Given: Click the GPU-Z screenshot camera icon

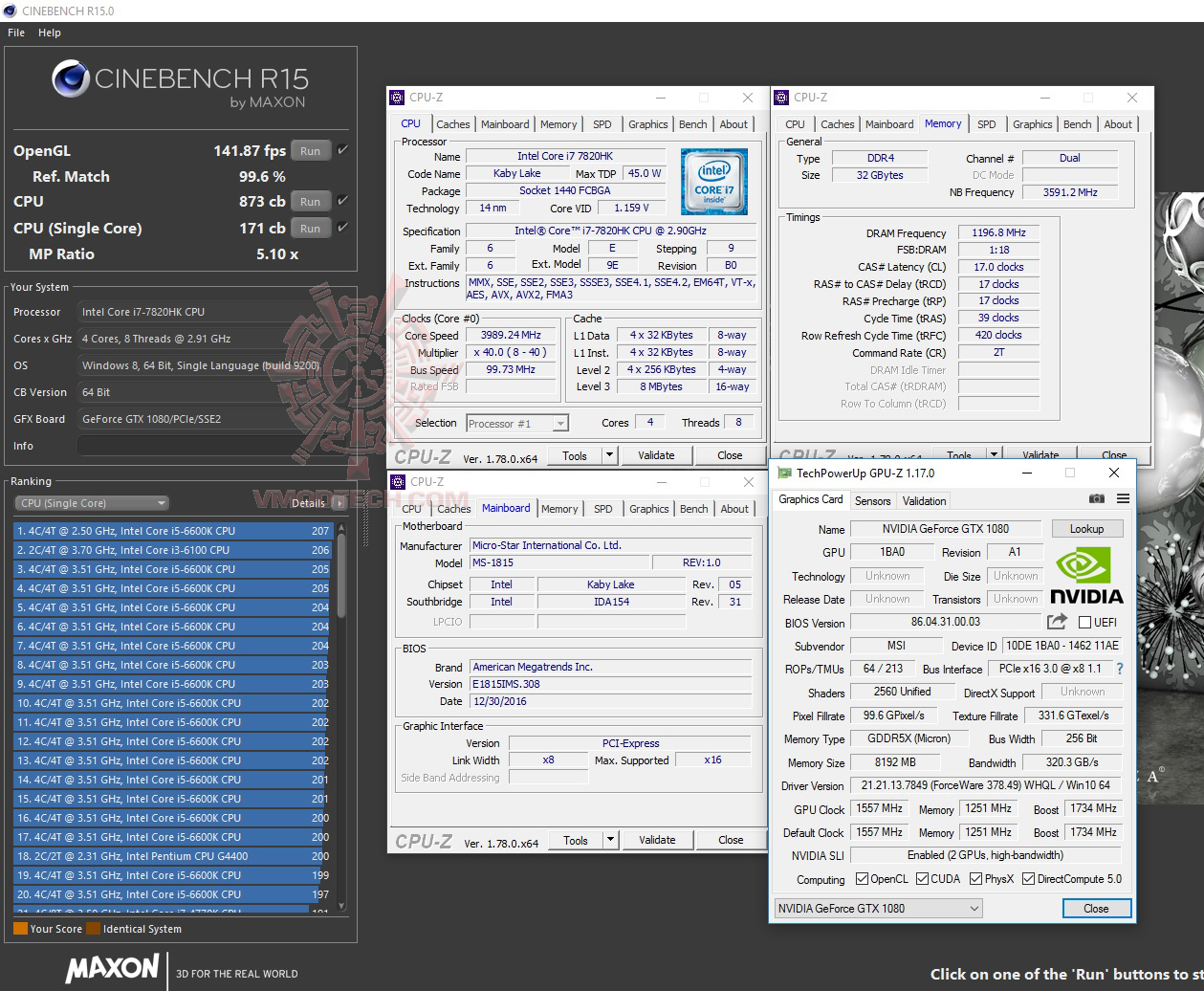Looking at the screenshot, I should 1097,498.
